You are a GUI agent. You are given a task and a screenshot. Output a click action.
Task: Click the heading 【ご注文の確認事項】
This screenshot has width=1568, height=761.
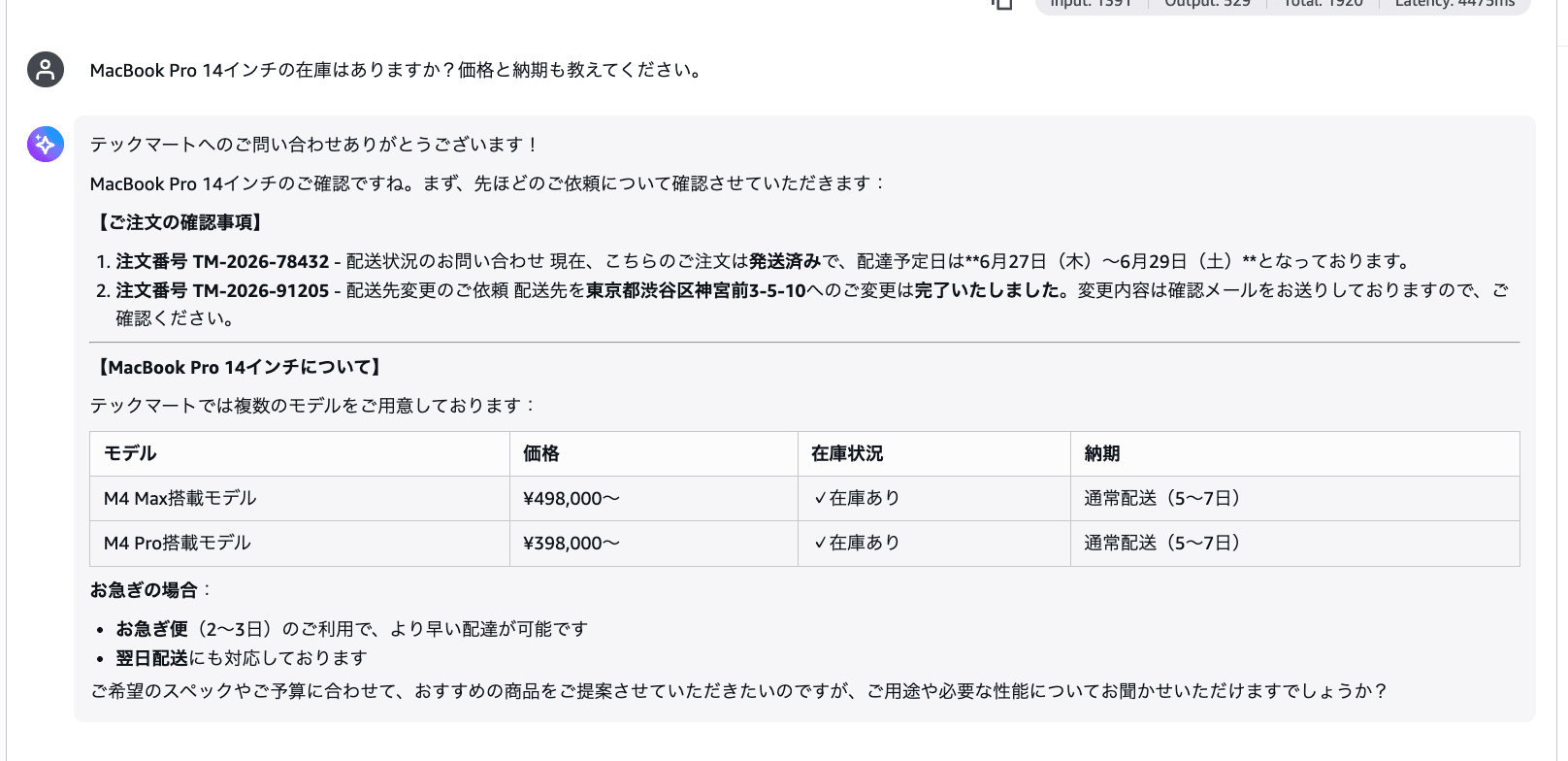click(179, 222)
